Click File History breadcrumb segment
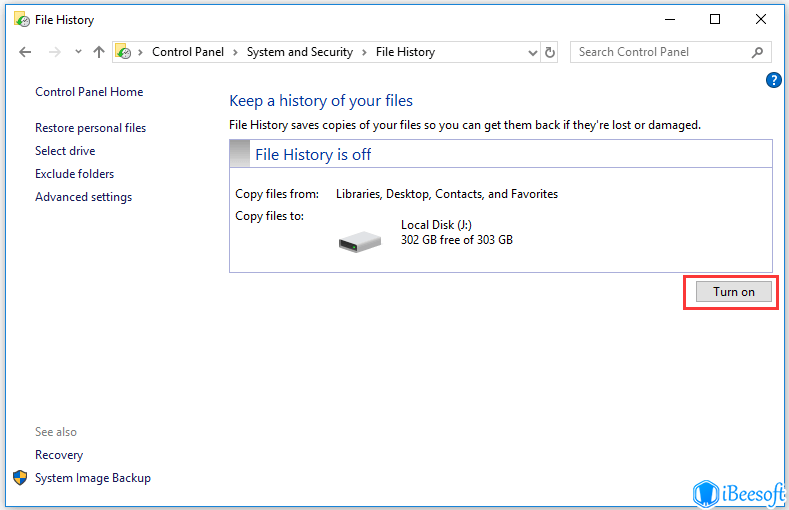 [405, 52]
